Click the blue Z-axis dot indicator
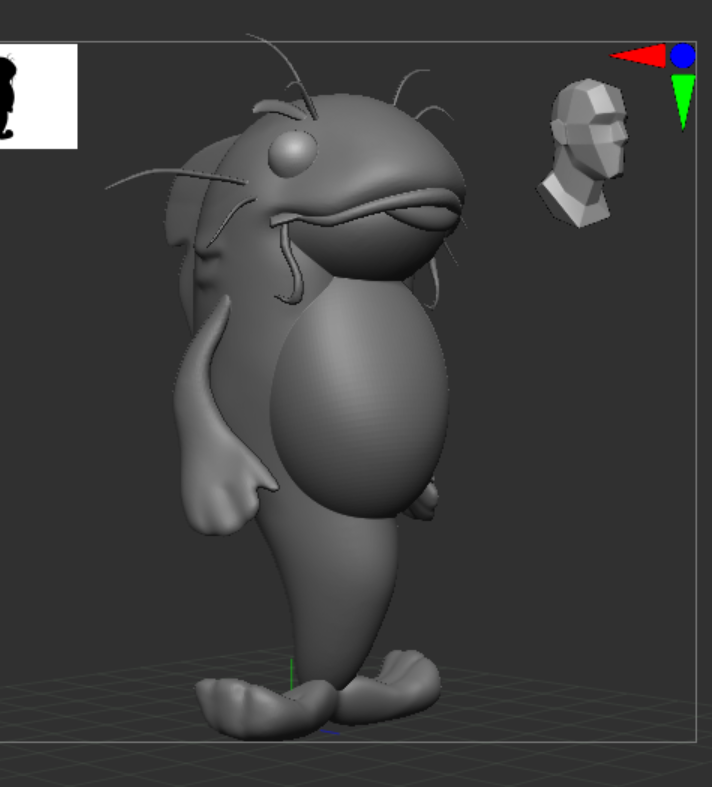712x787 pixels. [x=683, y=55]
